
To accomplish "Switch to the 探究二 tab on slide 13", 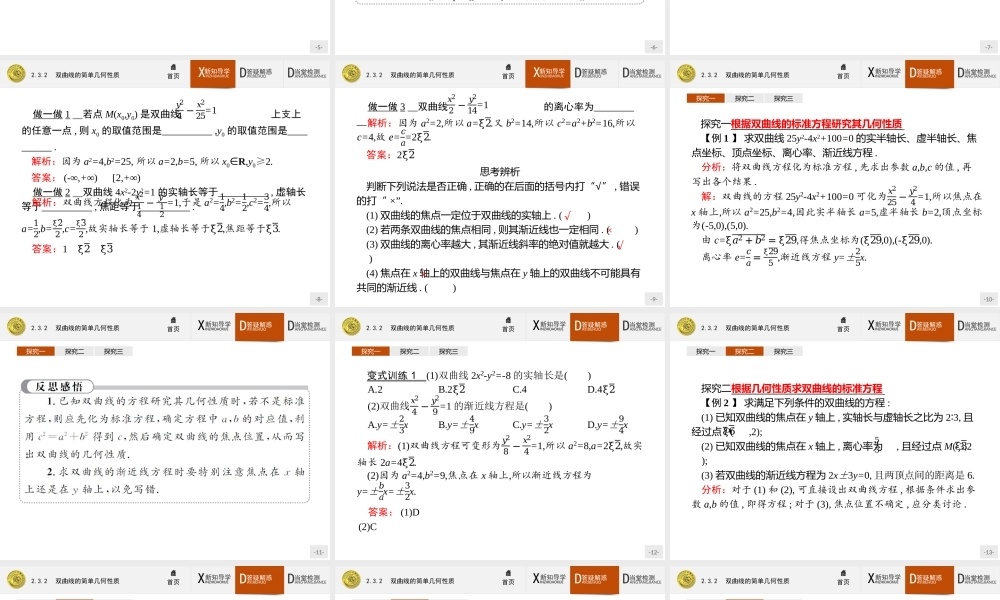I will tap(742, 351).
